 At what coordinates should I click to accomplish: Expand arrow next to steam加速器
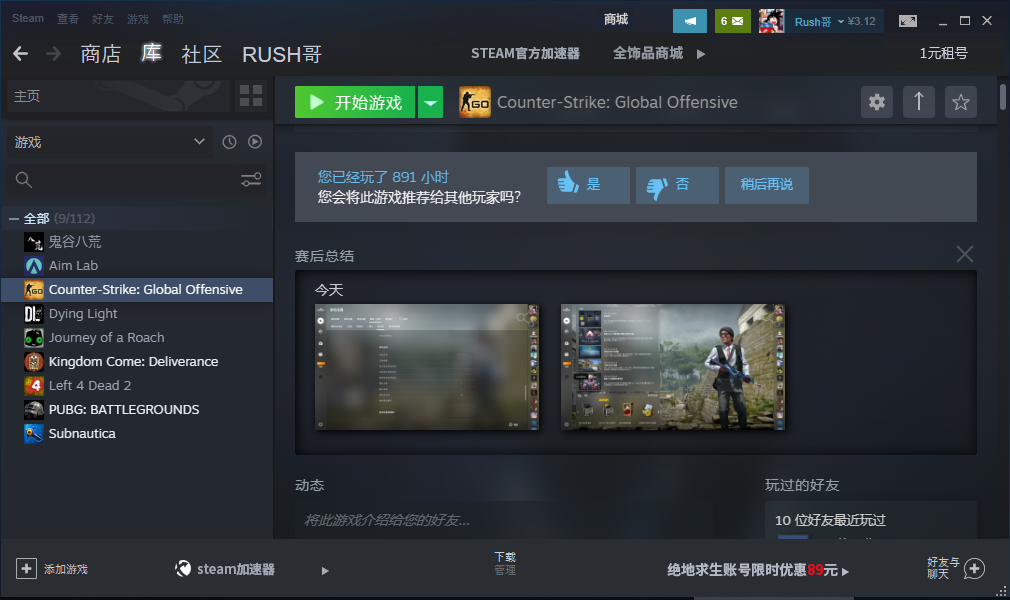(x=325, y=570)
